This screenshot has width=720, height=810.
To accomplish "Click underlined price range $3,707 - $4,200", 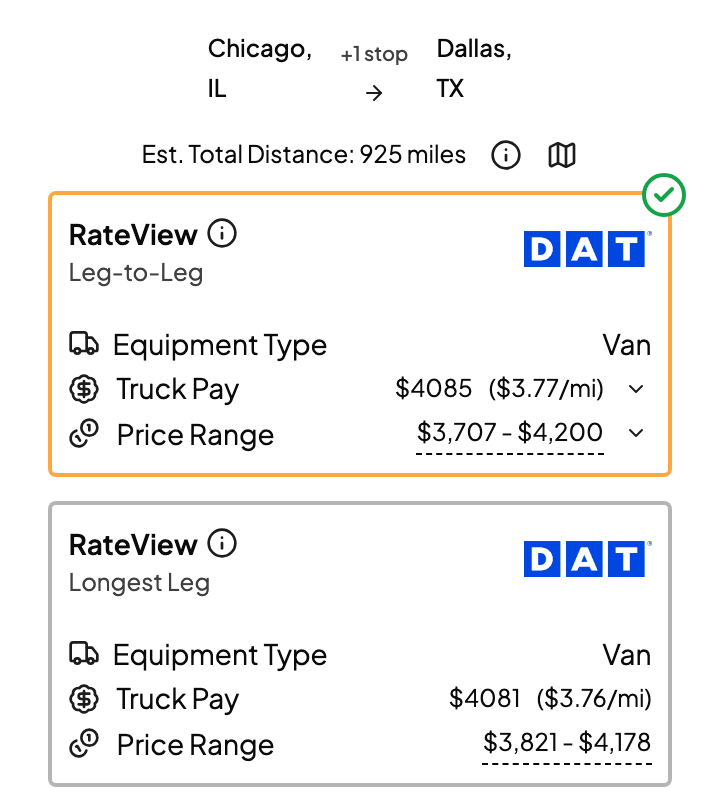I will [510, 433].
